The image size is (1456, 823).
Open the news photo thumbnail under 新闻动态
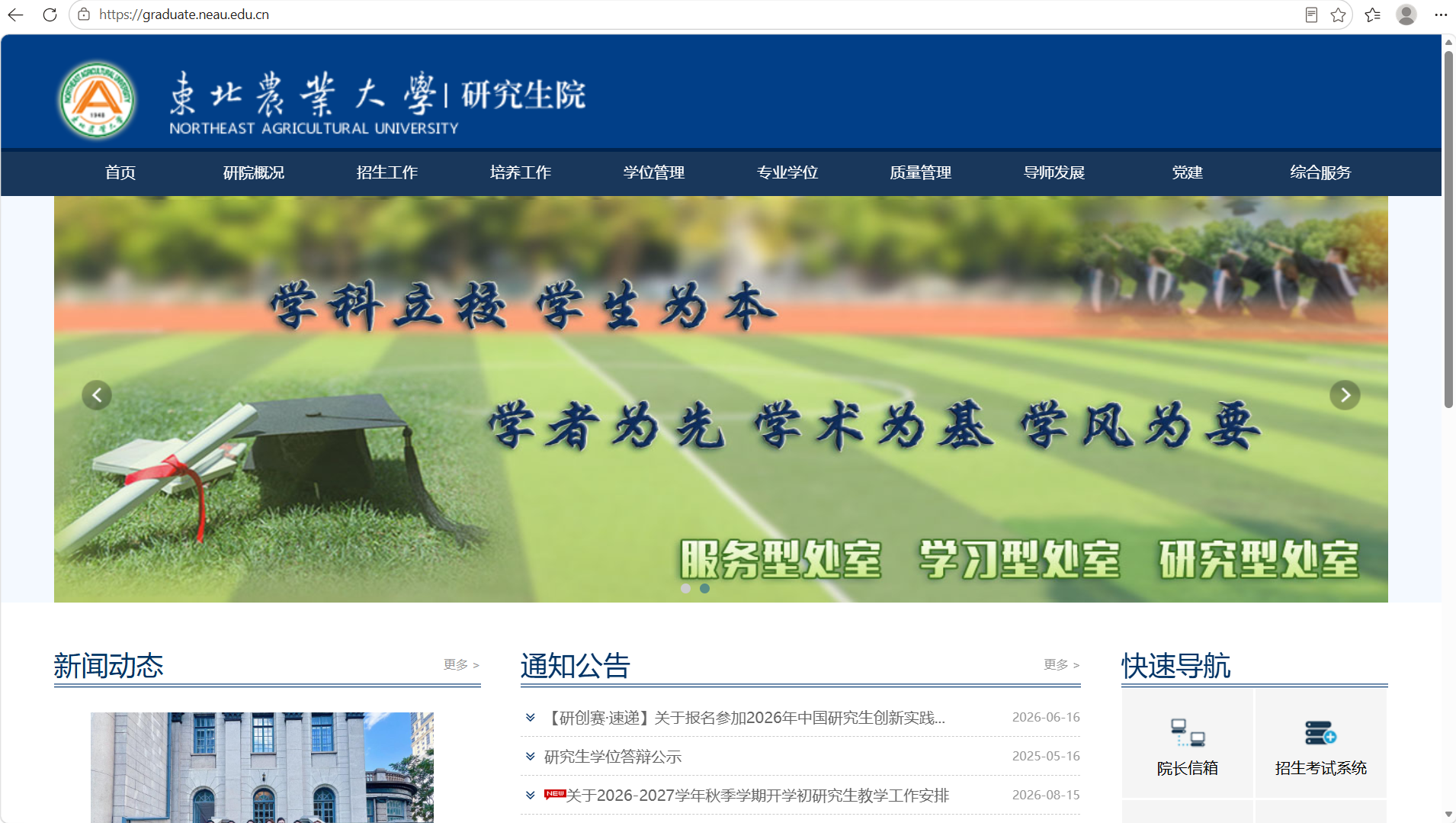click(262, 767)
